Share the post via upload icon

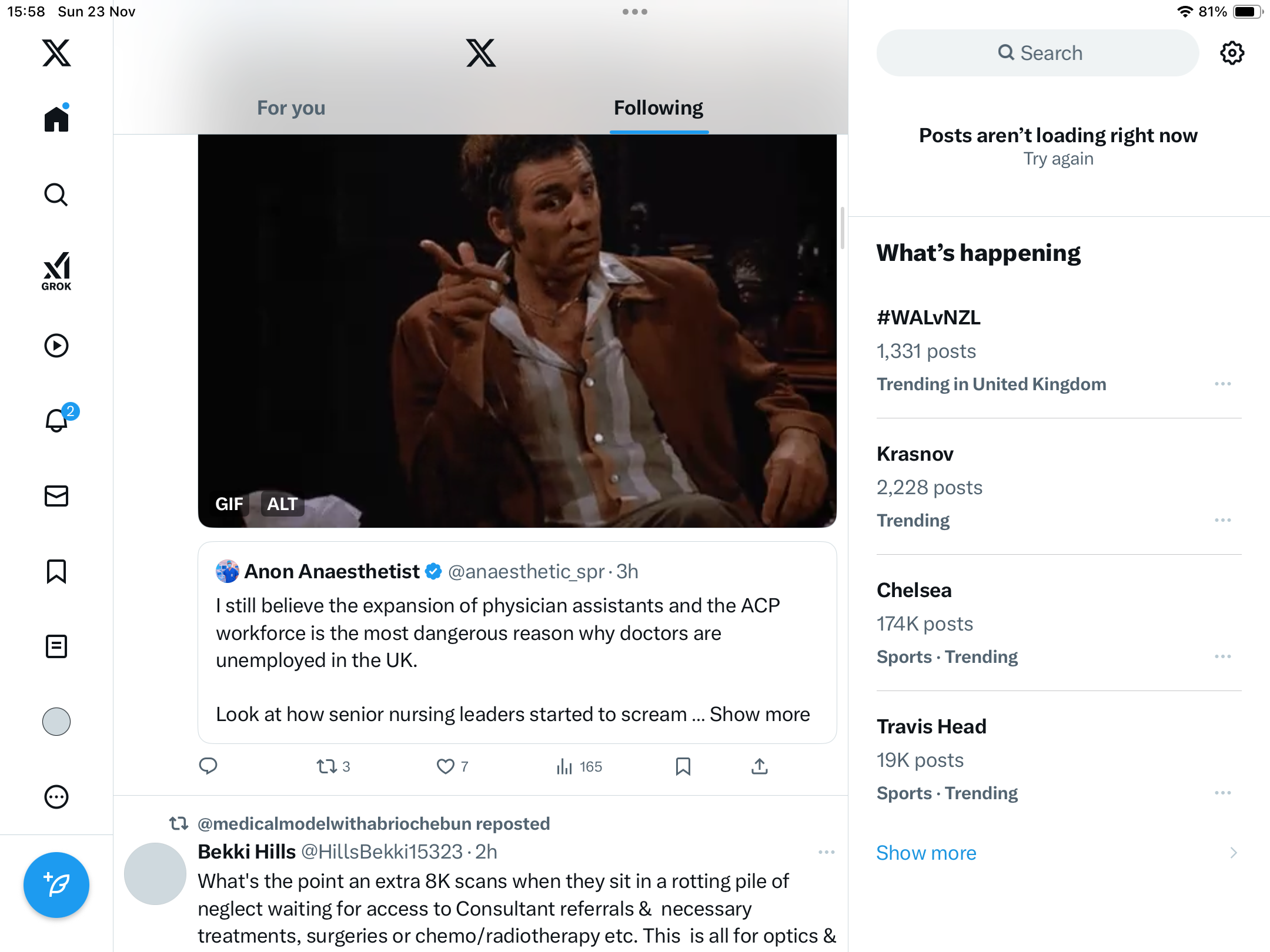pyautogui.click(x=759, y=766)
